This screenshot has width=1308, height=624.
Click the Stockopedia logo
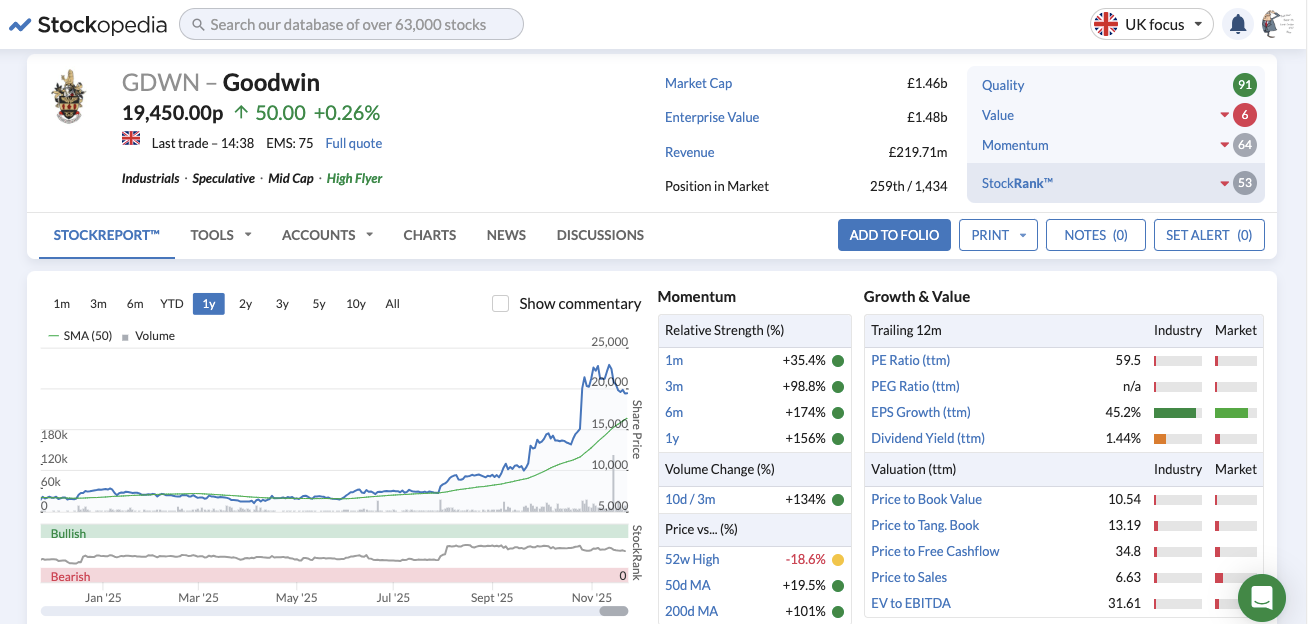(88, 24)
